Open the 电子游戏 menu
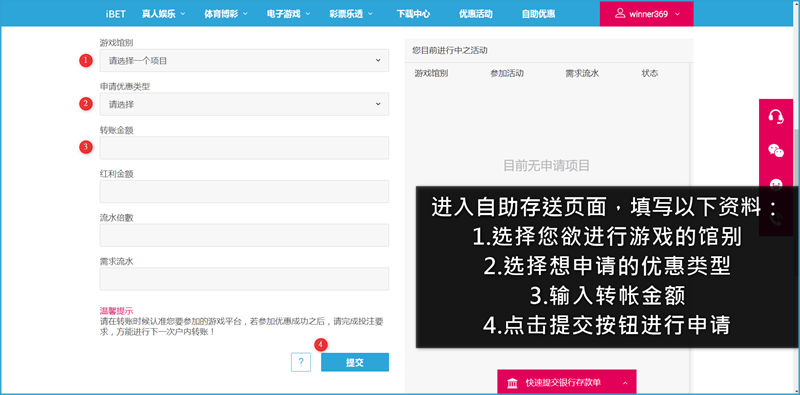Screen dimensions: 800x395 [288, 14]
